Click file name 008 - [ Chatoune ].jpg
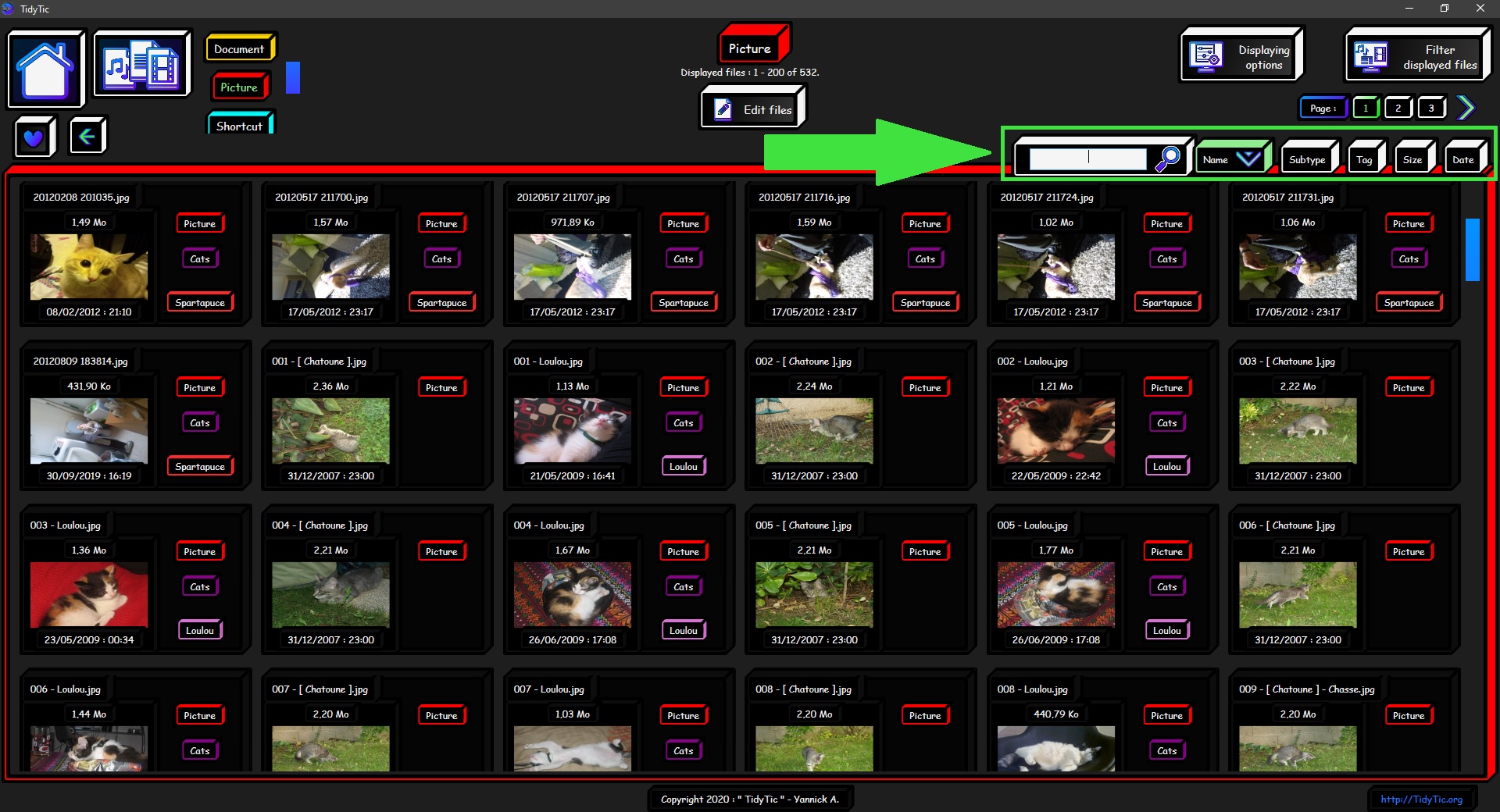Viewport: 1500px width, 812px height. pyautogui.click(x=803, y=689)
